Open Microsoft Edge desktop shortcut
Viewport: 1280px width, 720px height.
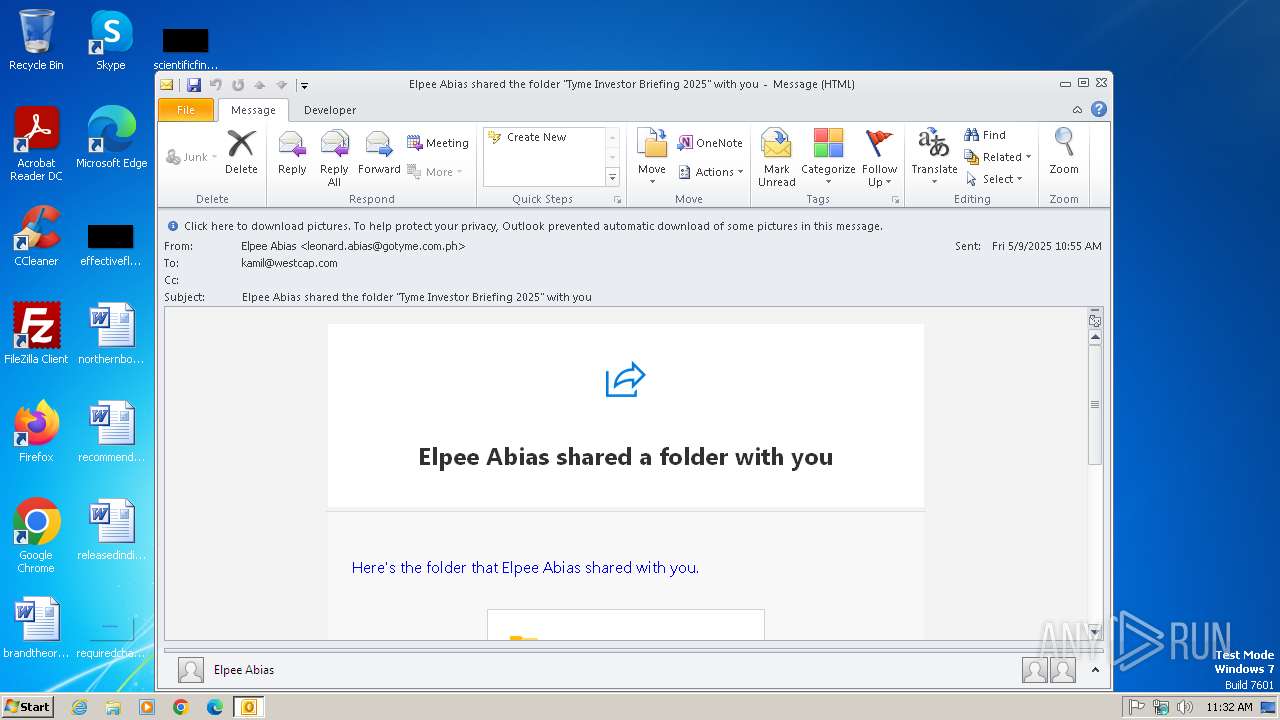pyautogui.click(x=111, y=139)
